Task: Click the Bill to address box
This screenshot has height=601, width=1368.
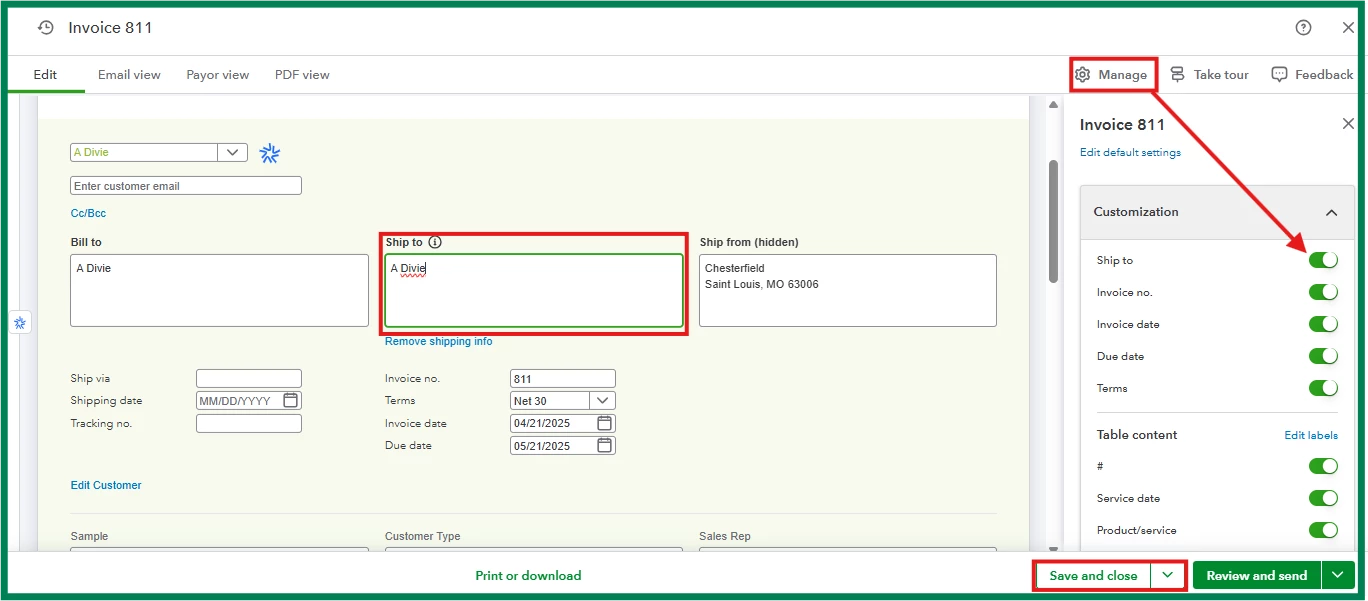Action: pos(219,290)
